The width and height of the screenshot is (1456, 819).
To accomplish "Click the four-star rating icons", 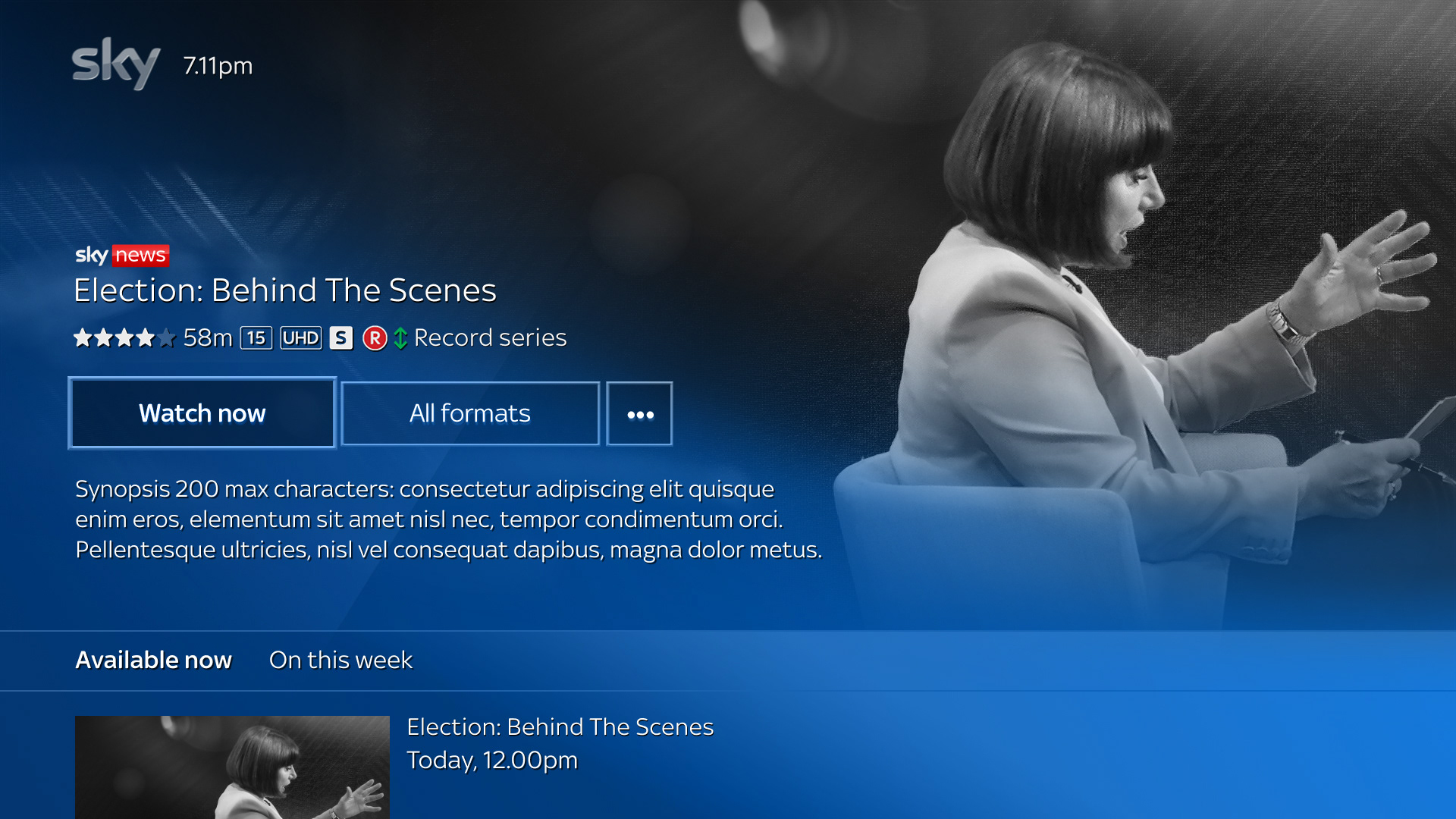I will pyautogui.click(x=124, y=337).
